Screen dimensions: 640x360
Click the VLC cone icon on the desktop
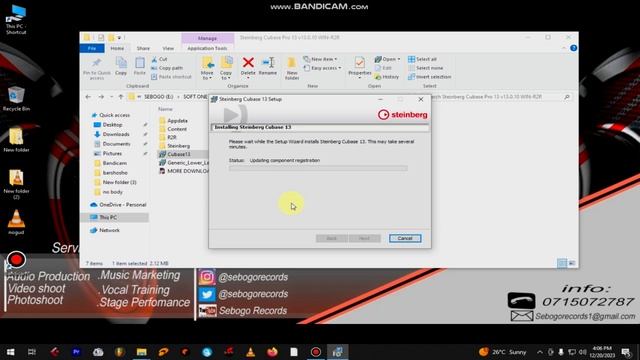coord(16,222)
